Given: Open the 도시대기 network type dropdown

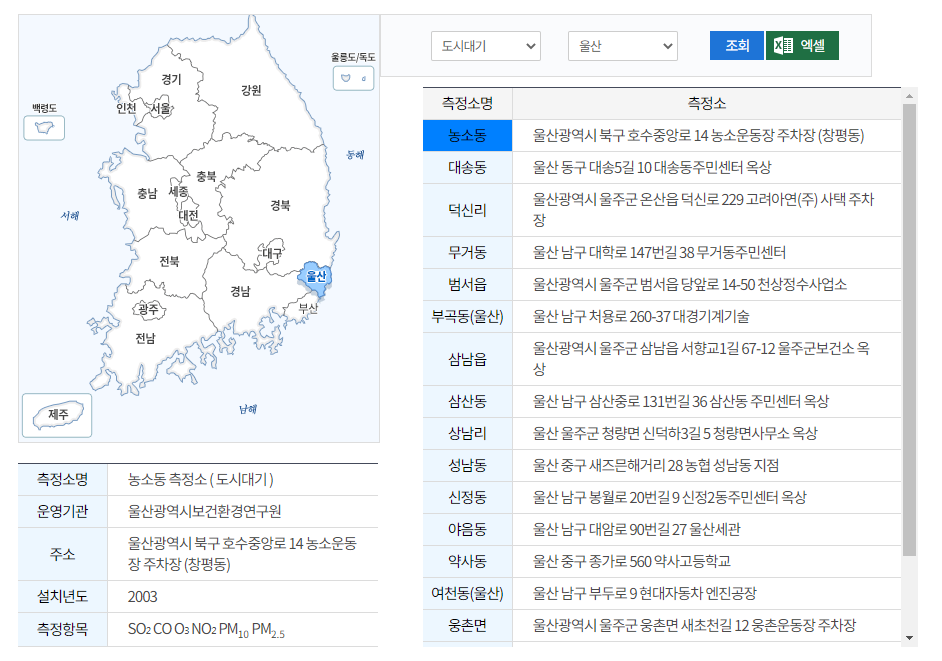Looking at the screenshot, I should coord(485,46).
